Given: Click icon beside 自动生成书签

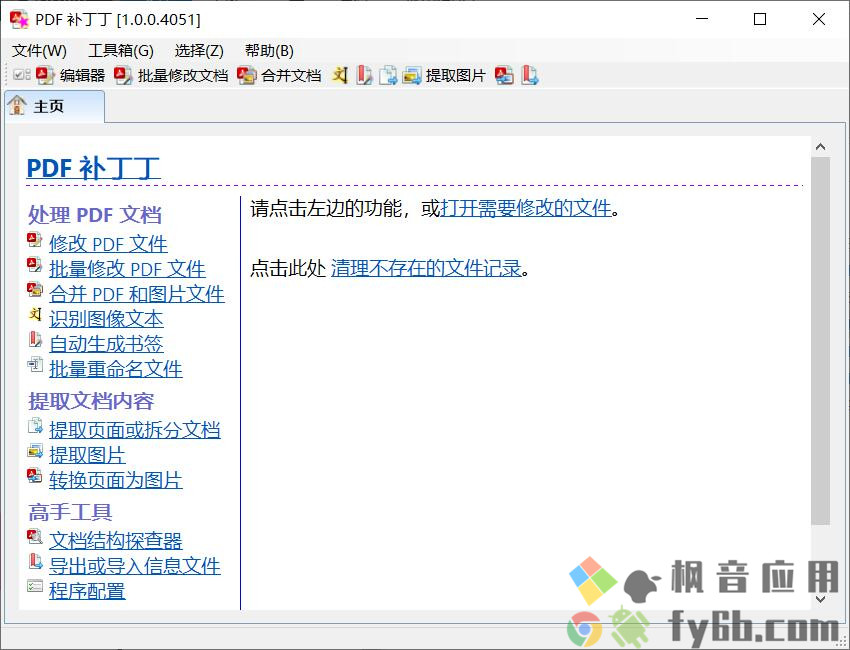Looking at the screenshot, I should (x=35, y=339).
